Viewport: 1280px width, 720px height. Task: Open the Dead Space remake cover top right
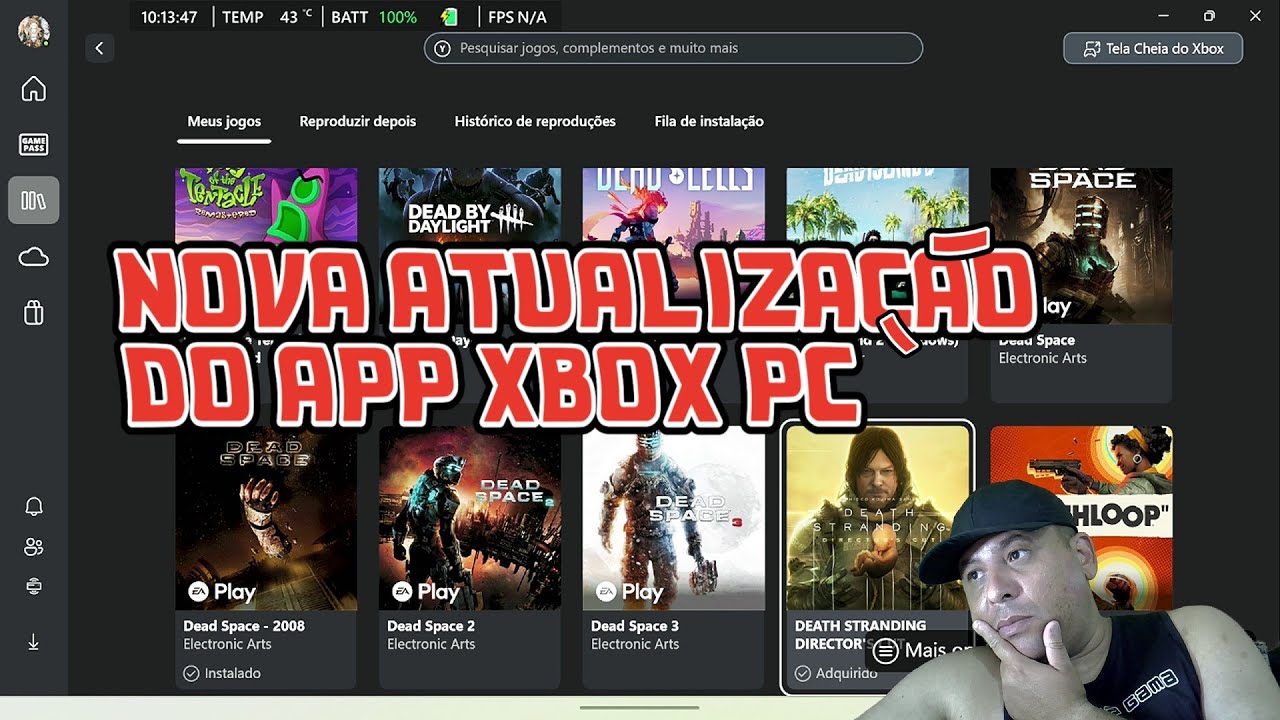coord(1082,245)
